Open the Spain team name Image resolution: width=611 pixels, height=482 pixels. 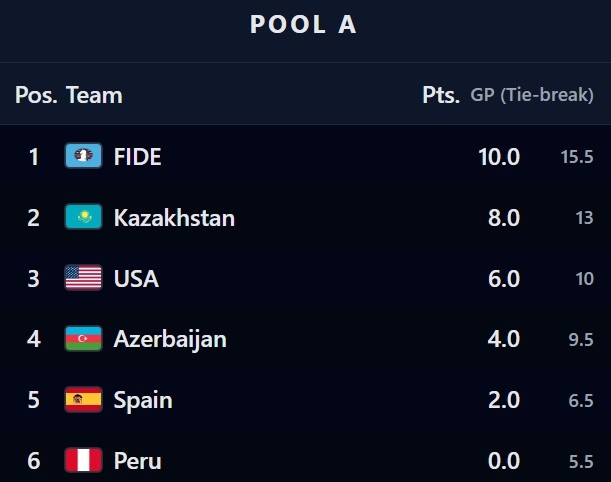point(143,400)
